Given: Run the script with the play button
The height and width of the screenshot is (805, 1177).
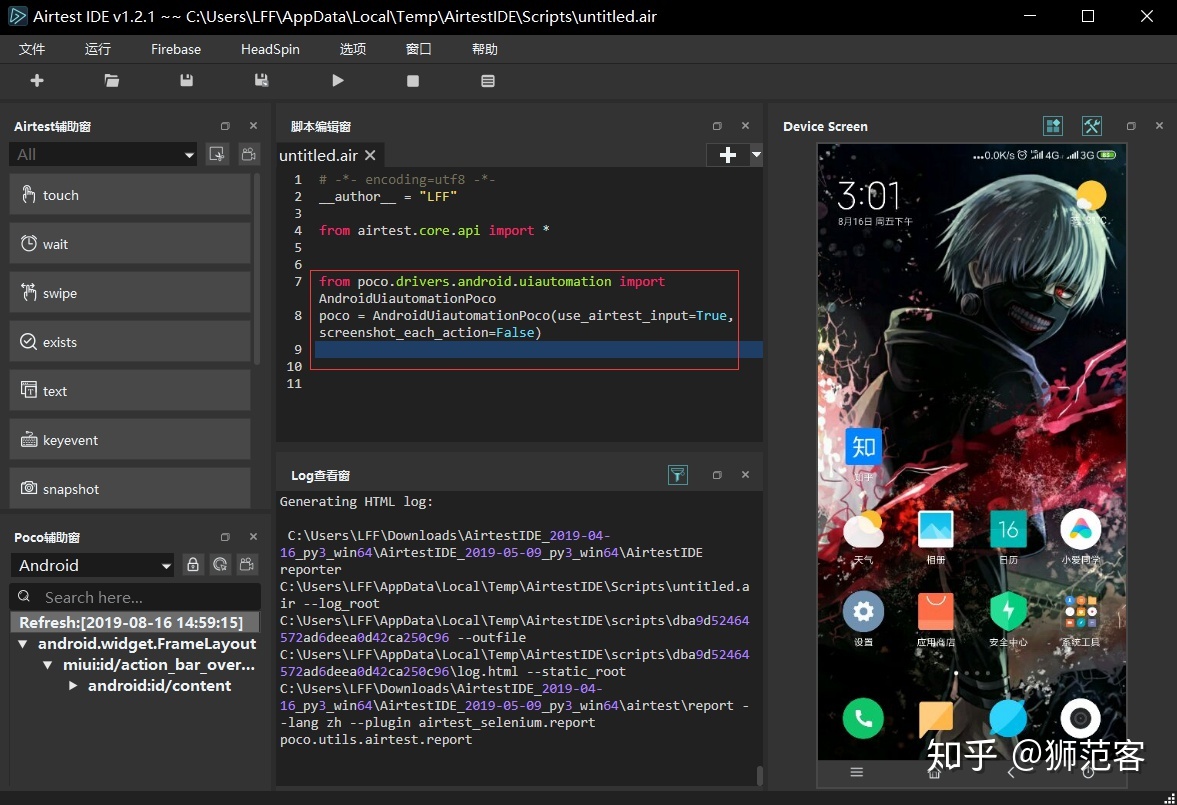Looking at the screenshot, I should [x=338, y=80].
